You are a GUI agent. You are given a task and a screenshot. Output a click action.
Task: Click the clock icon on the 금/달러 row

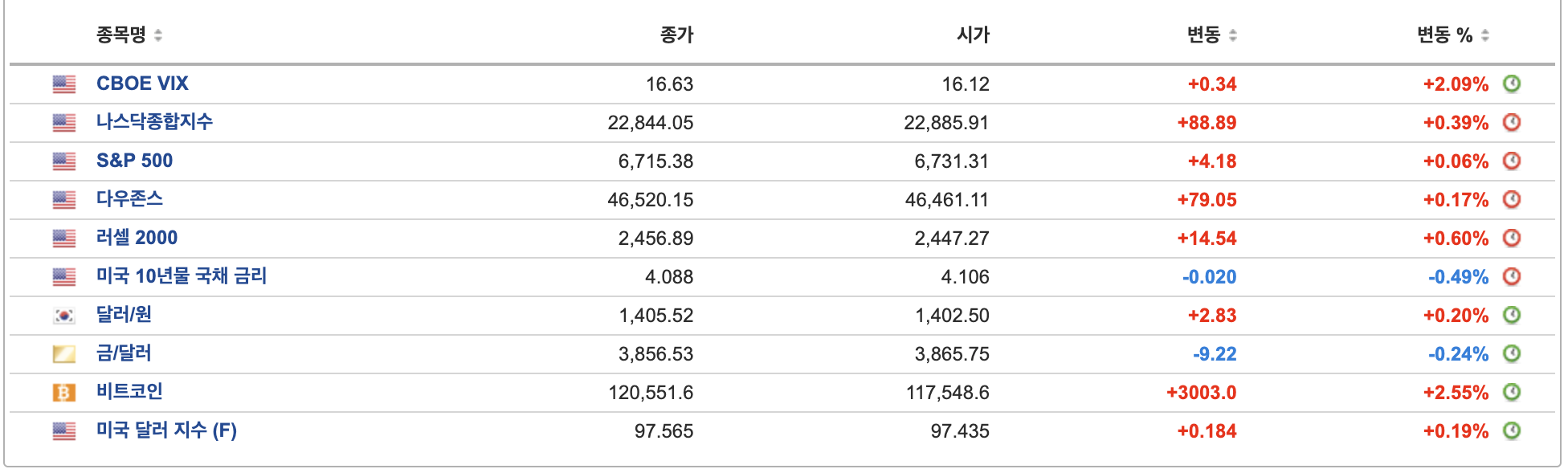[1510, 353]
